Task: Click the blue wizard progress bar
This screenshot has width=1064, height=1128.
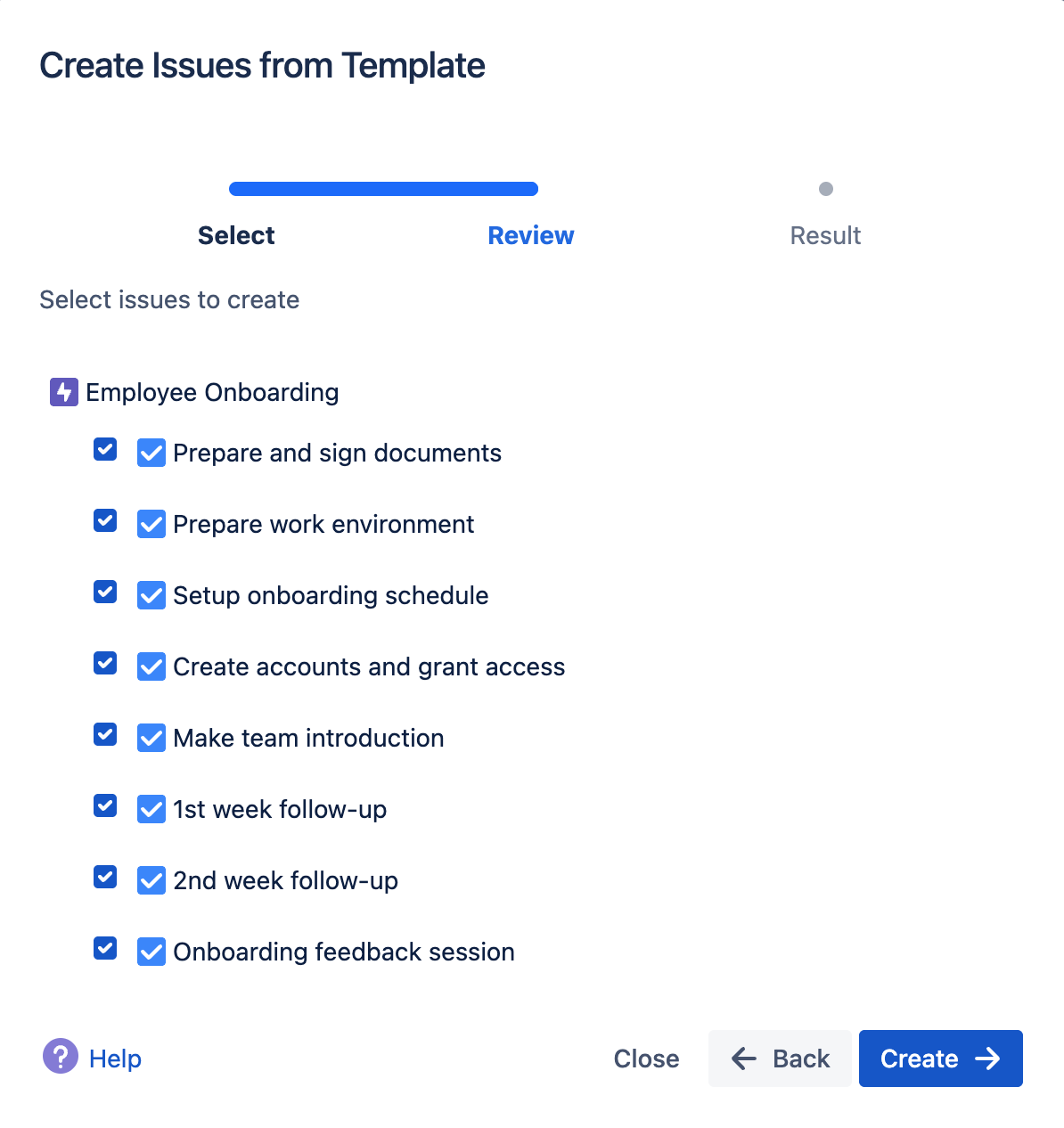Action: coord(383,189)
